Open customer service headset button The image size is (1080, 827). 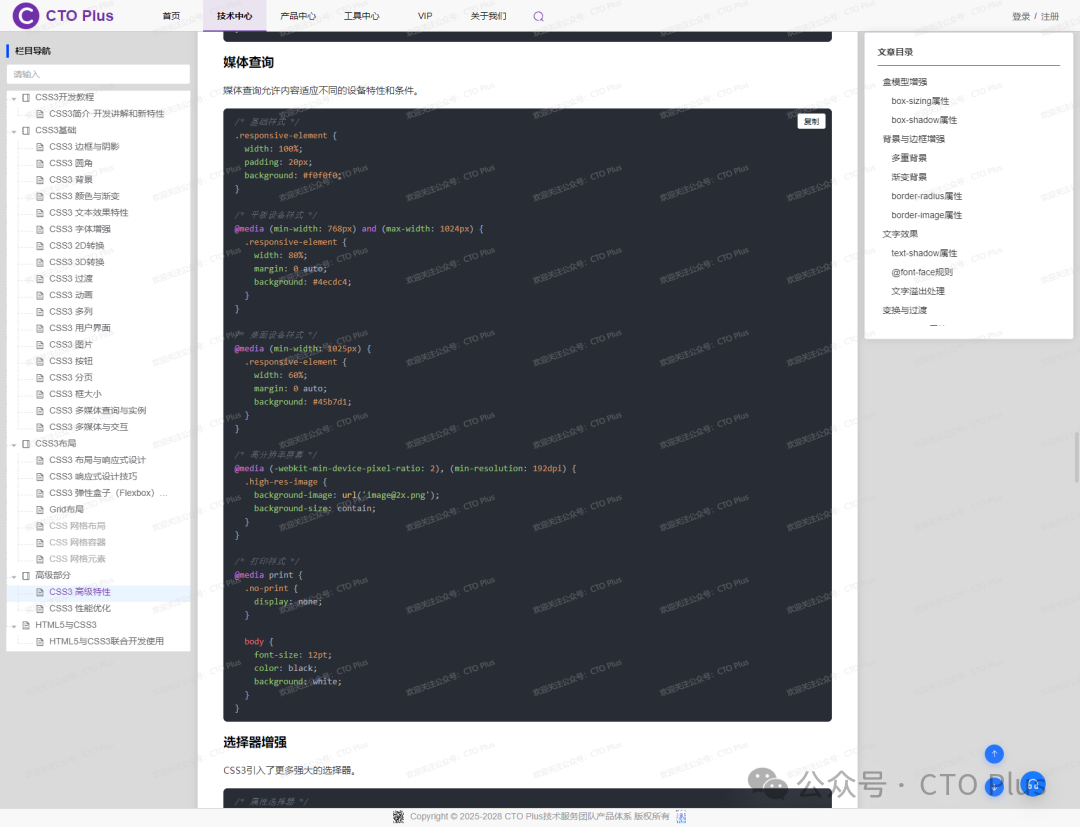point(1033,784)
